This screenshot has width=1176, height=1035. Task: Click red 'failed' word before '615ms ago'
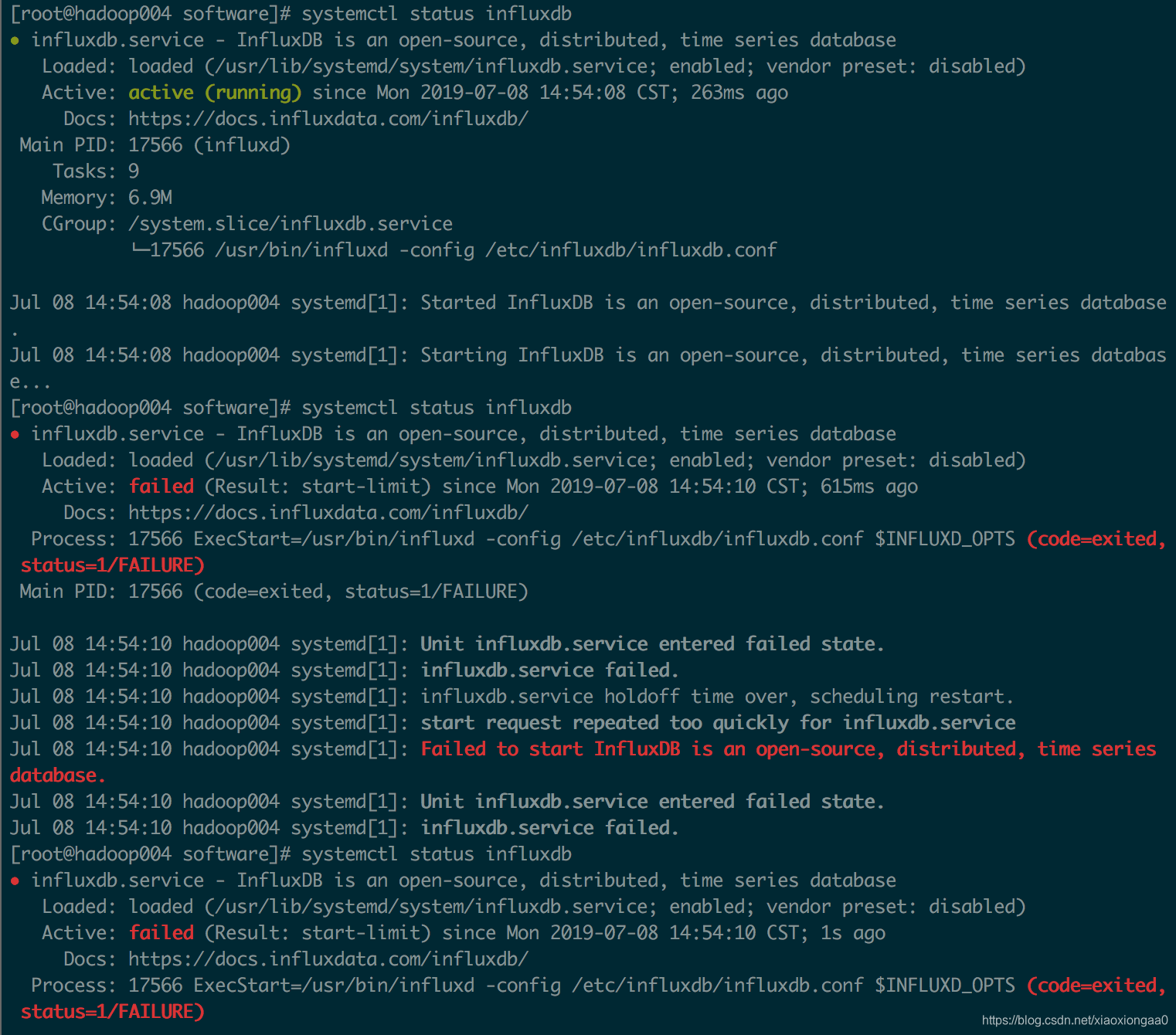tap(161, 487)
